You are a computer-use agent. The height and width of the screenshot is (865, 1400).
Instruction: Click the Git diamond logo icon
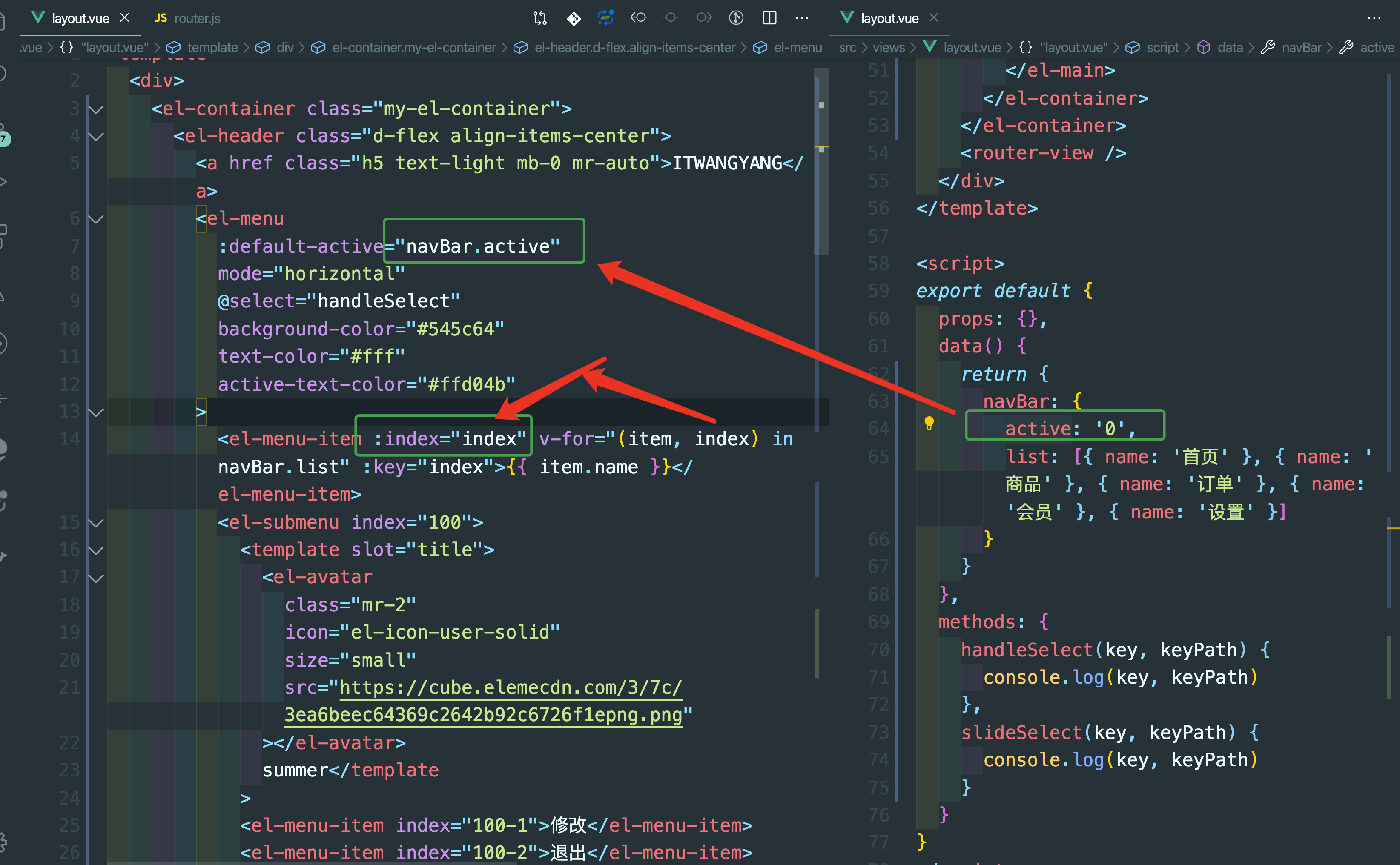pyautogui.click(x=573, y=18)
